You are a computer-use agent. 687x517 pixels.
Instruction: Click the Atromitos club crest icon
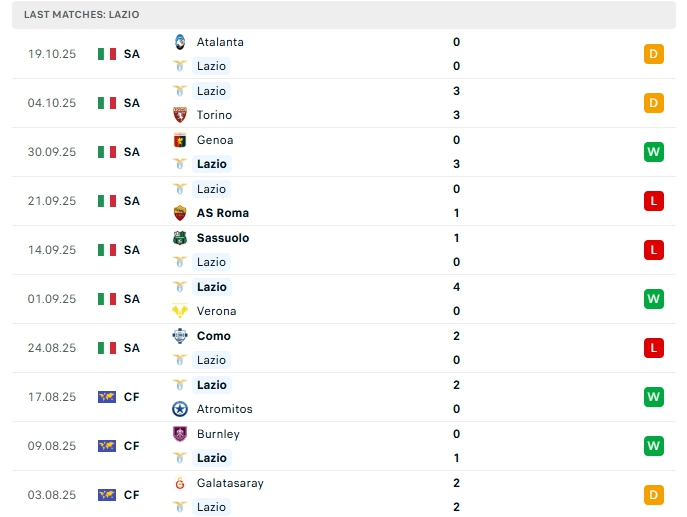click(180, 409)
